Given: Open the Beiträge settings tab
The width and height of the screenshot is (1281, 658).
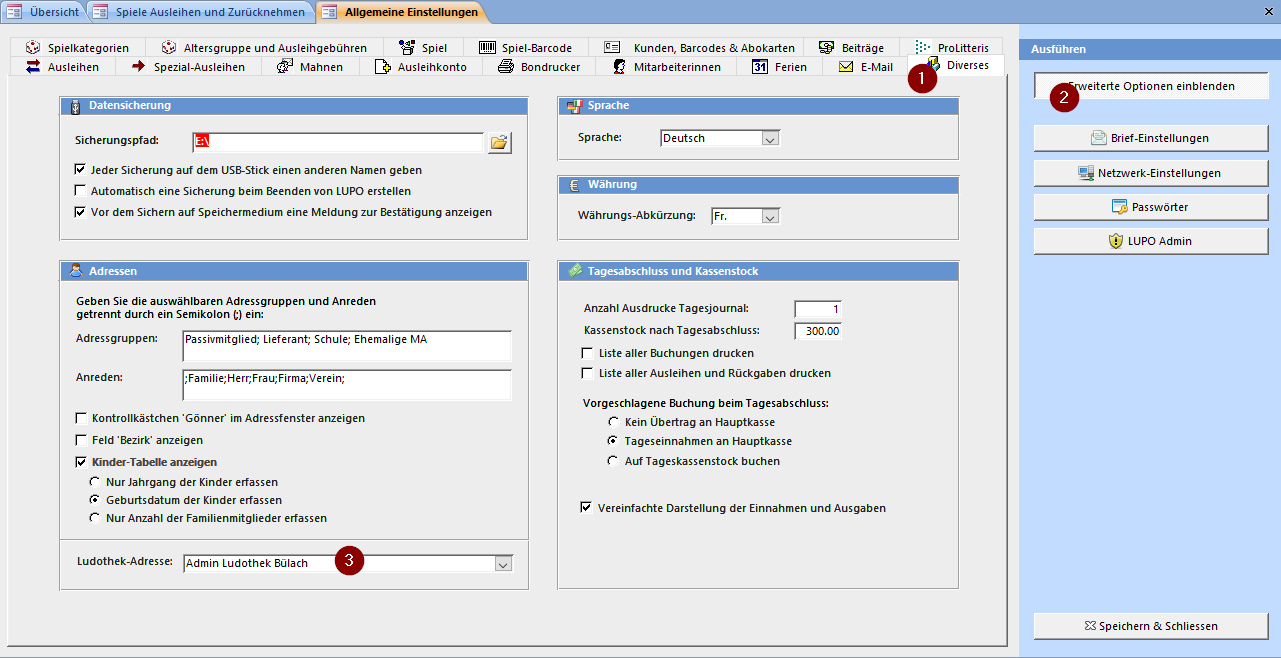Looking at the screenshot, I should 851,47.
